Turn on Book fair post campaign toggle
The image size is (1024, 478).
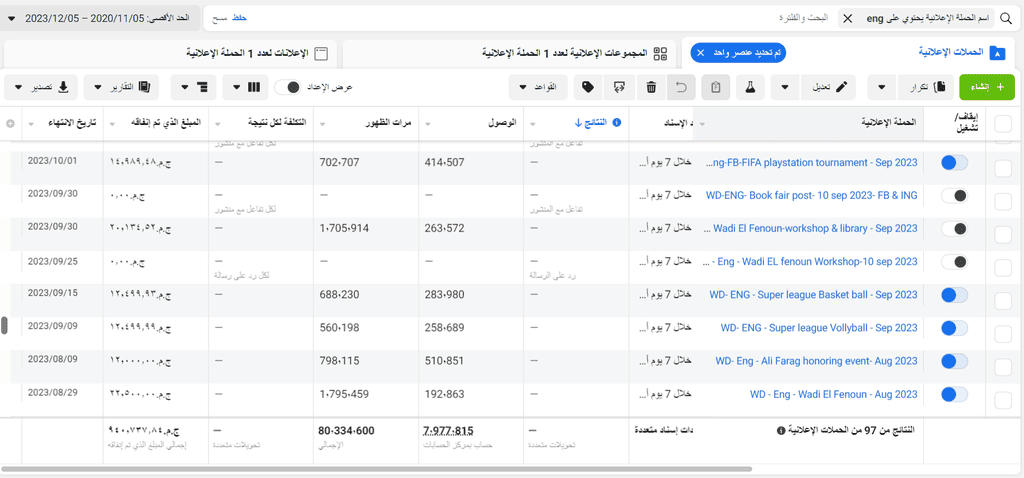point(954,195)
